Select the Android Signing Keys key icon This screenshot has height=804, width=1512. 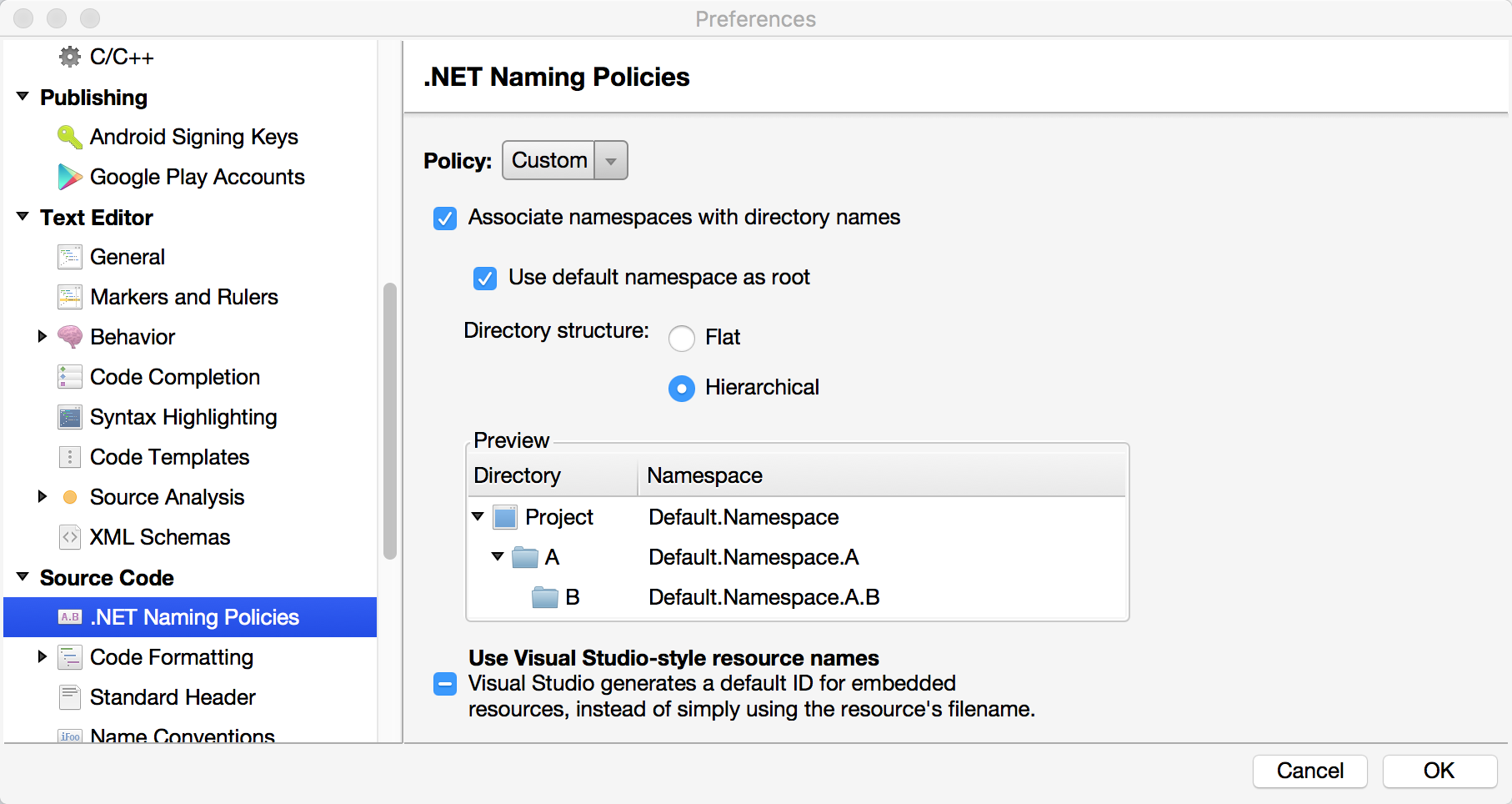pyautogui.click(x=69, y=137)
